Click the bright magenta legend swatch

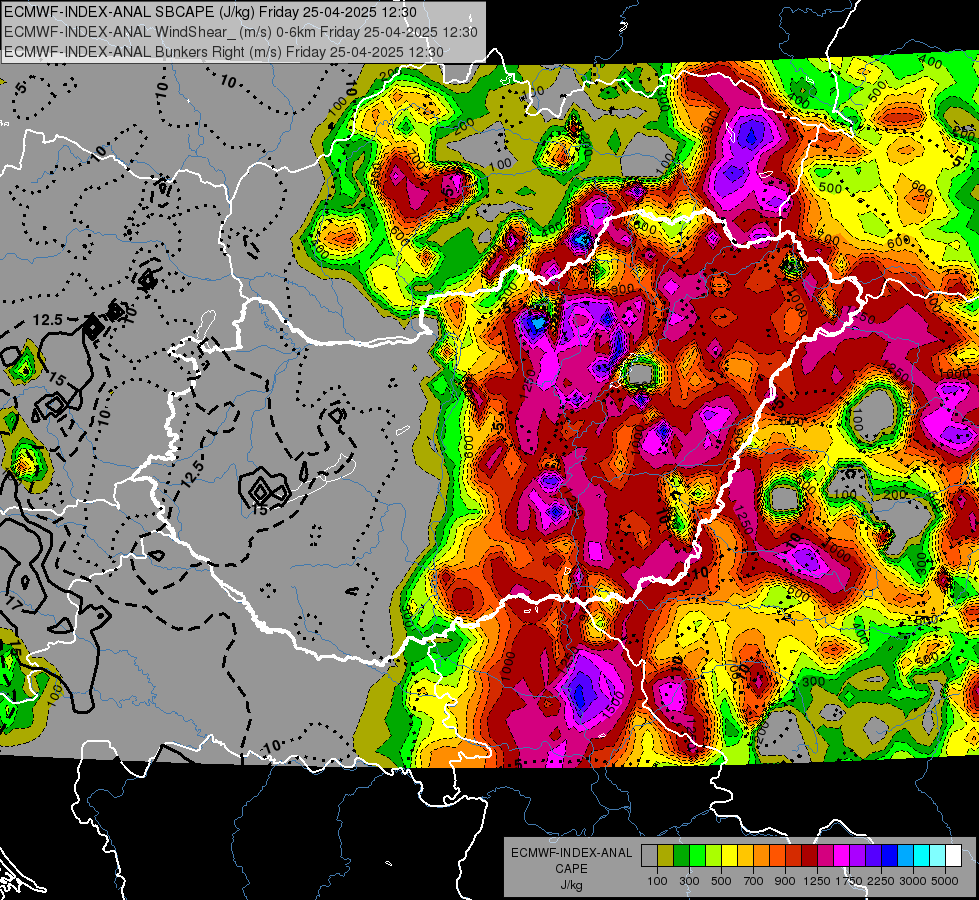[841, 855]
